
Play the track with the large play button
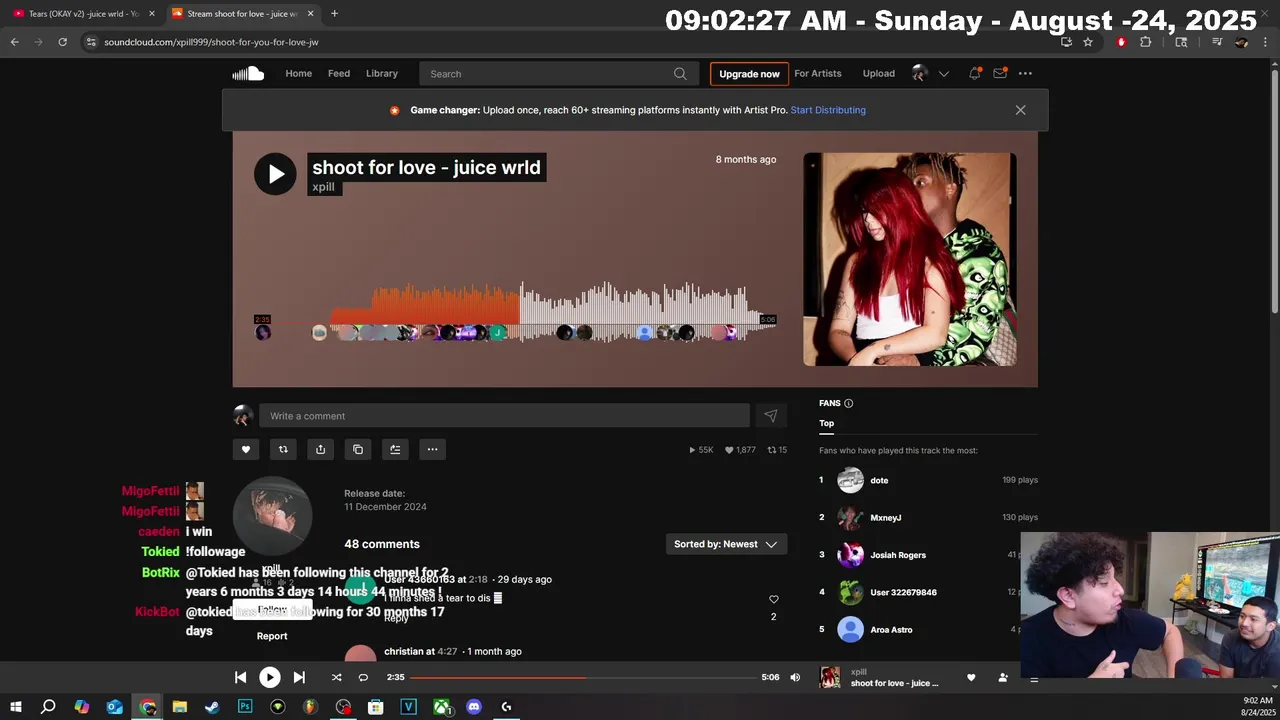pos(275,174)
